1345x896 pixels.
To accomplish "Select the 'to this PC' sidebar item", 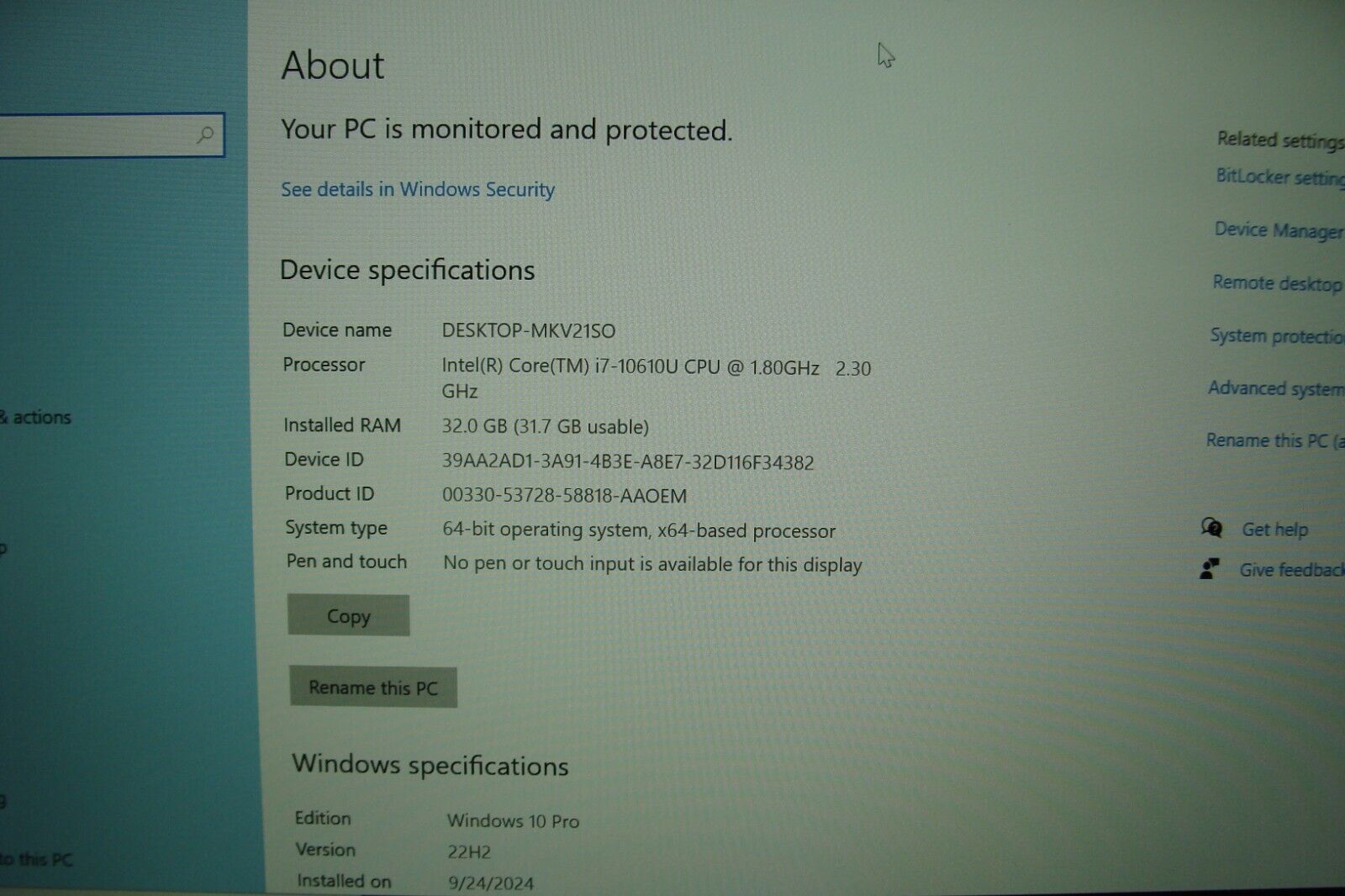I will pos(36,860).
